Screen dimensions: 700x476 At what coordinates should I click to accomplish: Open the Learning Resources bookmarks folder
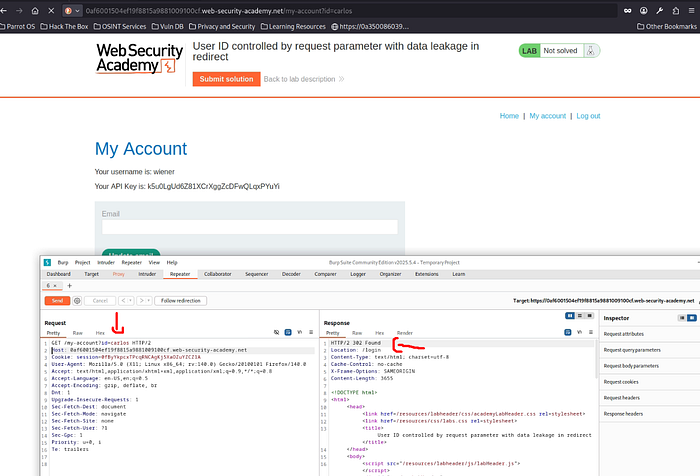[x=293, y=27]
